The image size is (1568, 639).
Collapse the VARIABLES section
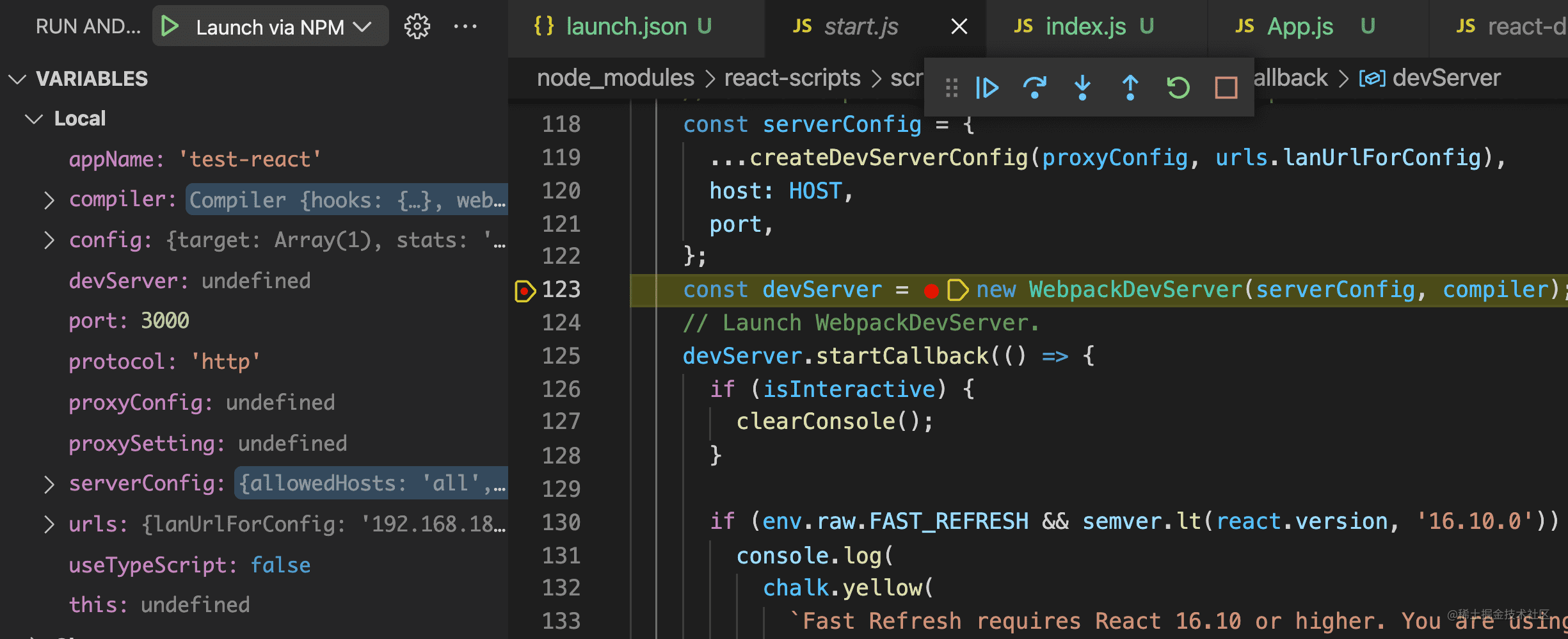(17, 79)
